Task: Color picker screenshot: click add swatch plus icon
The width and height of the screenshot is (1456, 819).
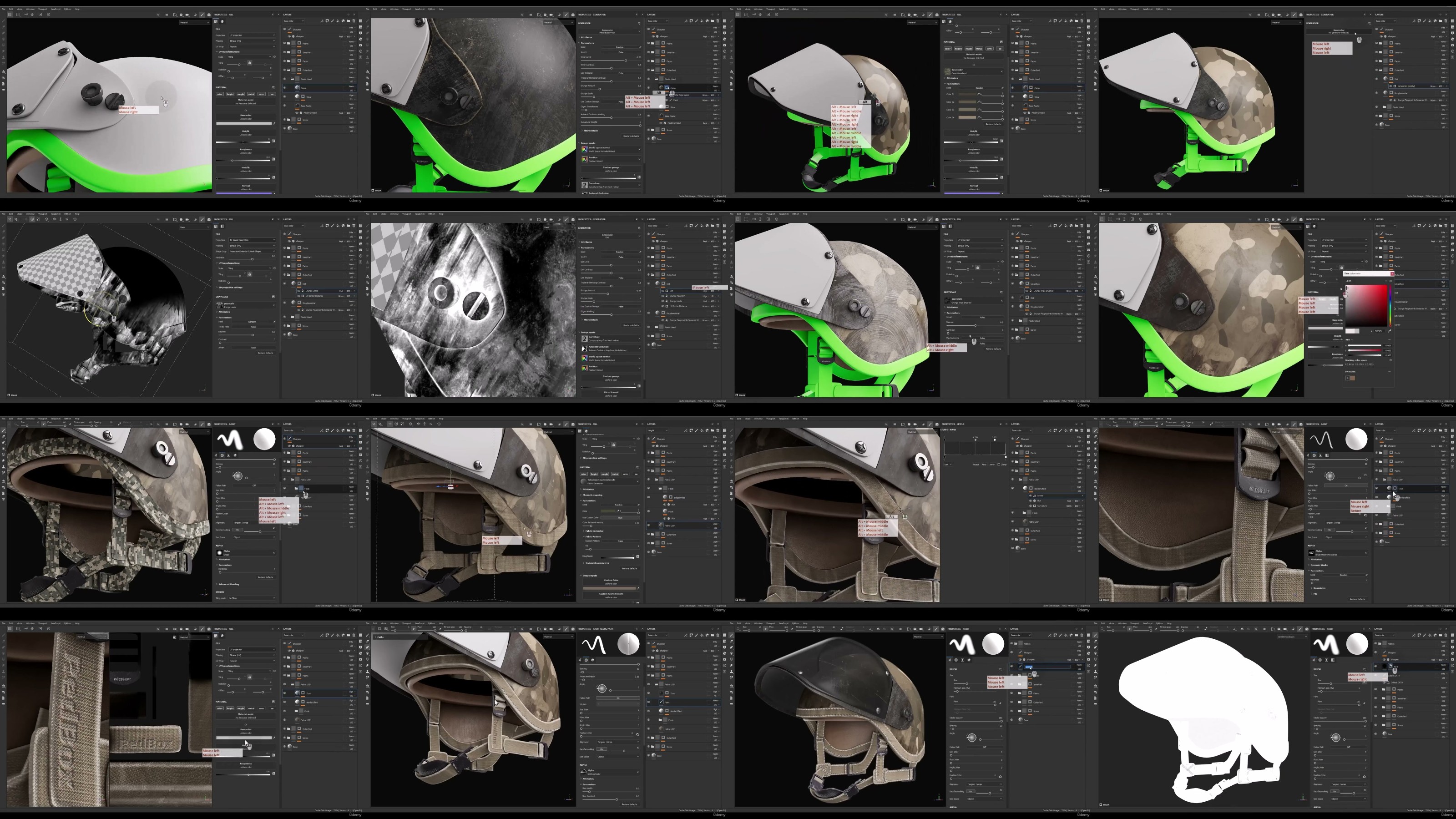Action: (x=1347, y=378)
